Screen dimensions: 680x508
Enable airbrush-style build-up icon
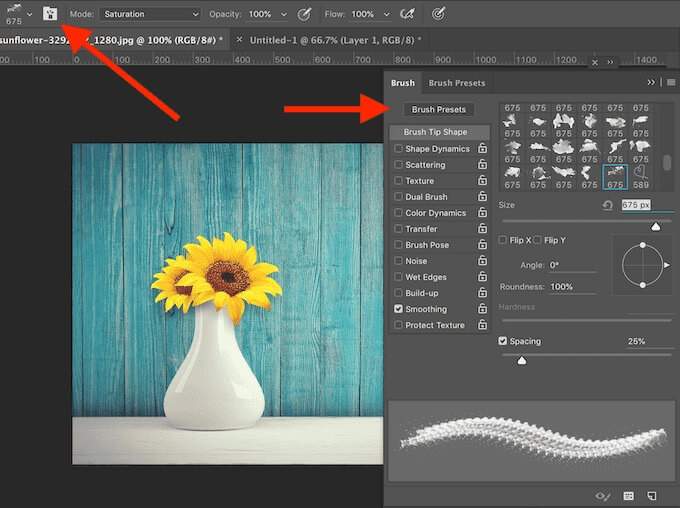coord(408,14)
